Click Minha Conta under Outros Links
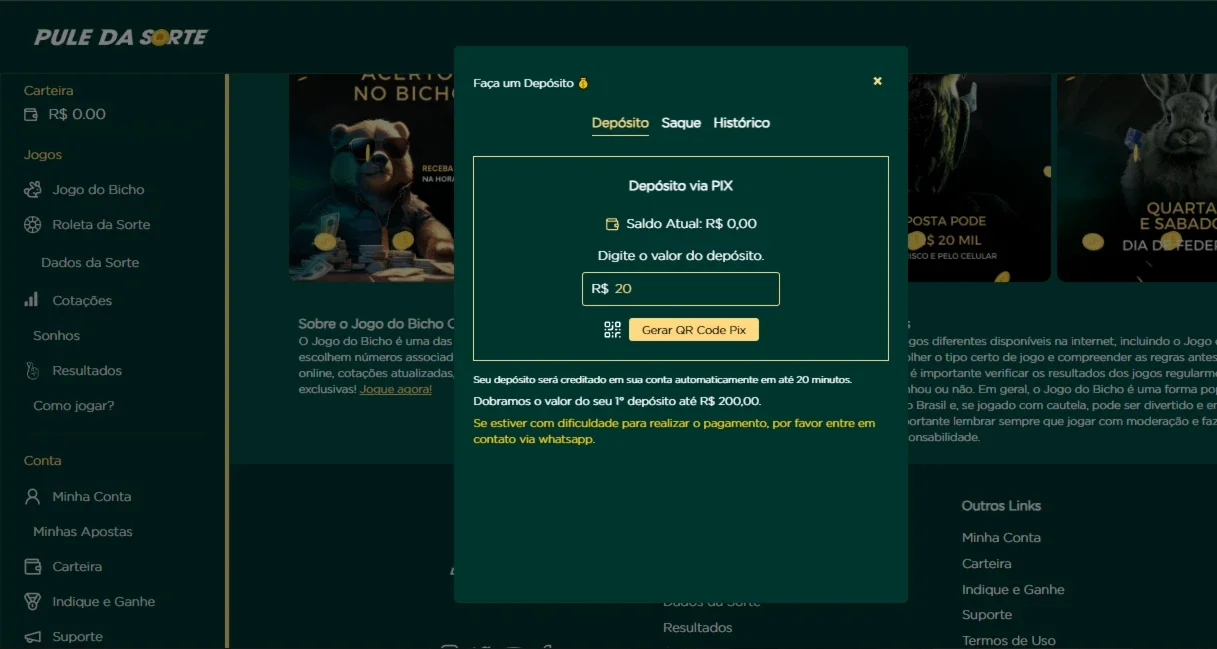 (1001, 537)
